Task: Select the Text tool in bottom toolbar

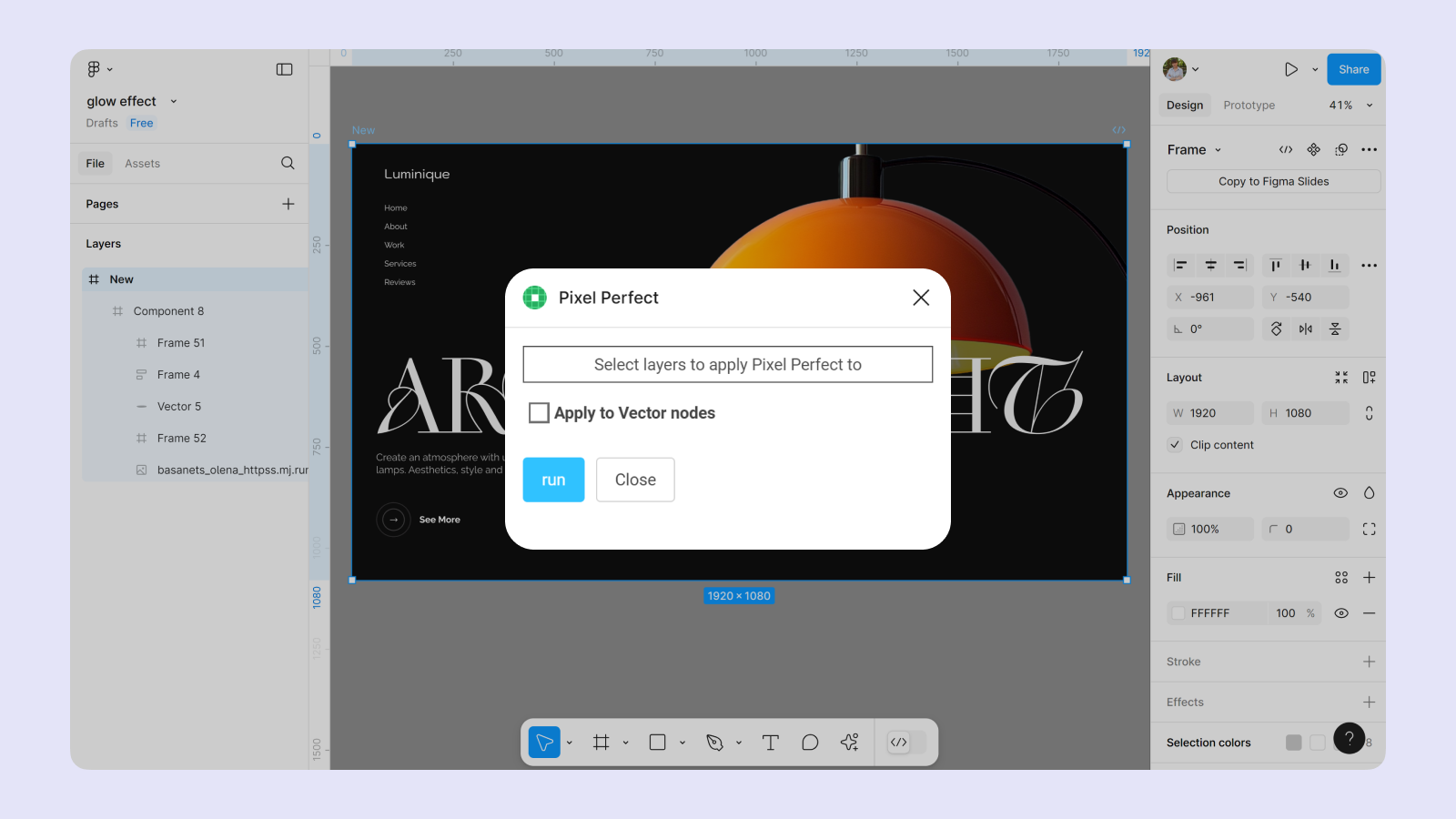Action: click(770, 743)
